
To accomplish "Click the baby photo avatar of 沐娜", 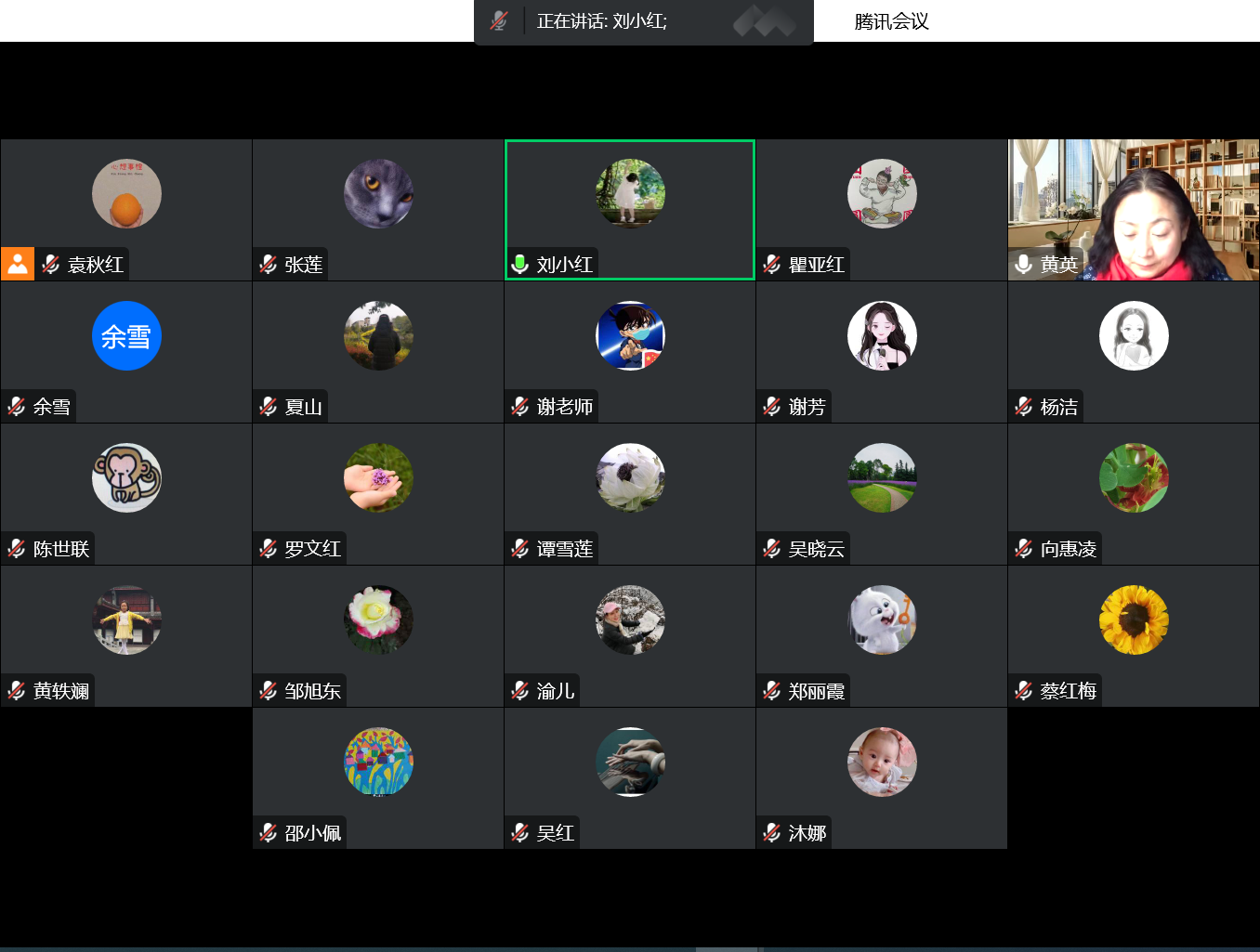I will pos(882,762).
